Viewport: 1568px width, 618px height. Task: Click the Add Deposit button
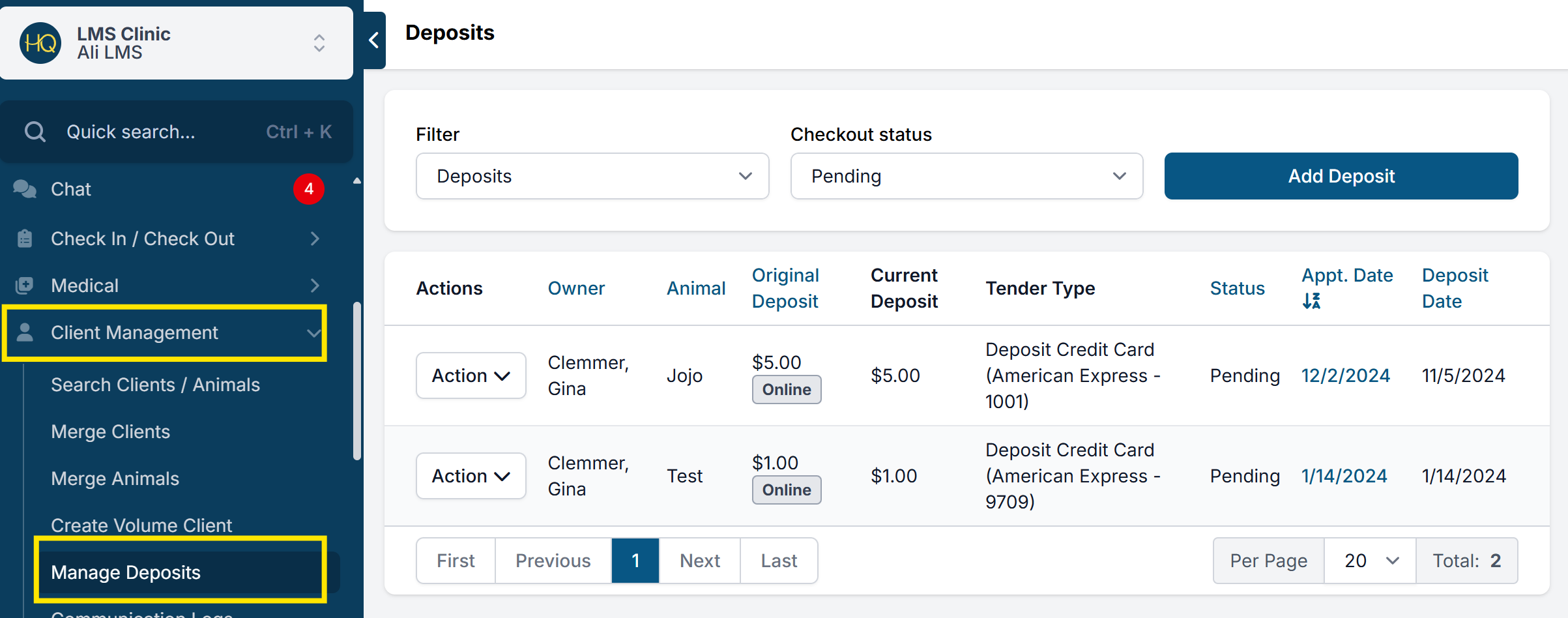click(1341, 176)
